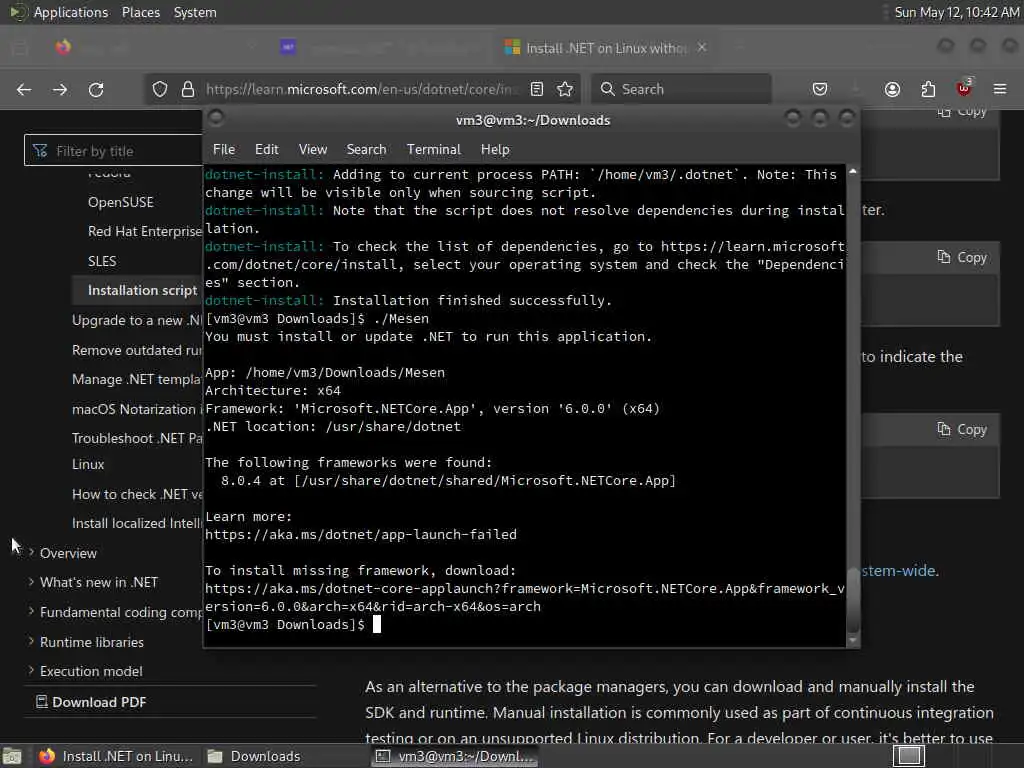The image size is (1024, 768).
Task: Toggle reader view in address bar
Action: click(x=537, y=89)
